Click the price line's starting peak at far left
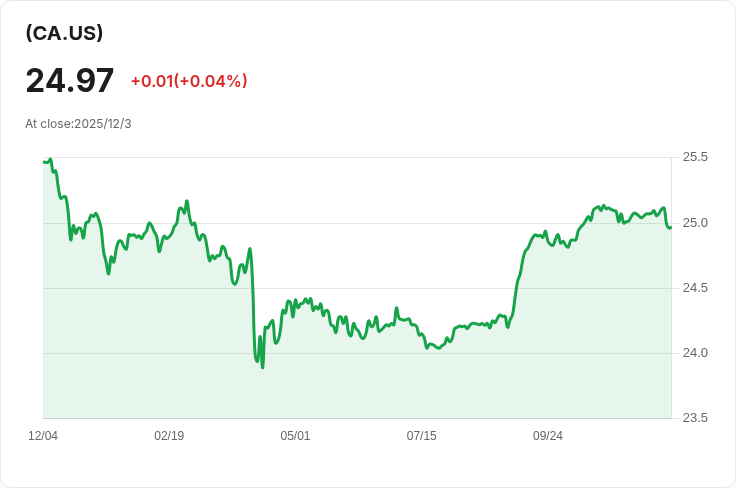The image size is (736, 488). click(50, 159)
